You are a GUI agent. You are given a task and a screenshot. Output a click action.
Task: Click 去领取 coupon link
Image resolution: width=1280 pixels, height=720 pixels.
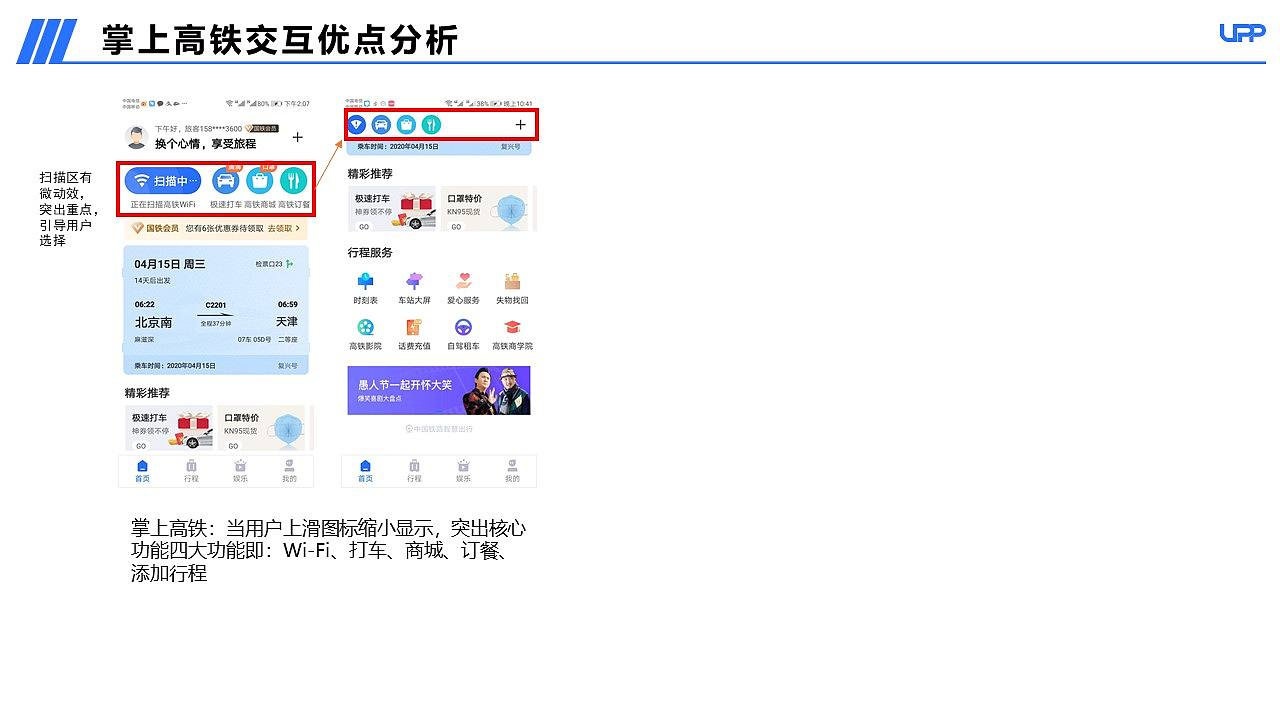[283, 228]
